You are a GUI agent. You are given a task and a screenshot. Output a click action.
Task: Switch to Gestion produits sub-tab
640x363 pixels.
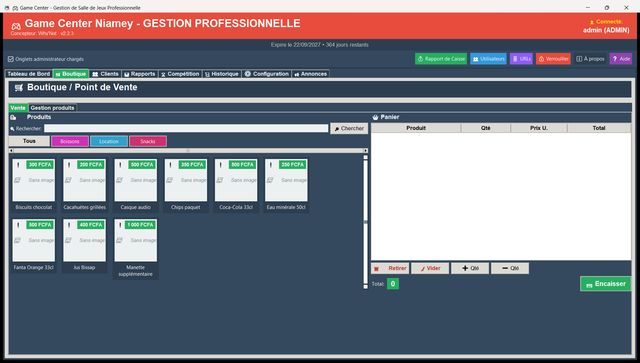[52, 108]
